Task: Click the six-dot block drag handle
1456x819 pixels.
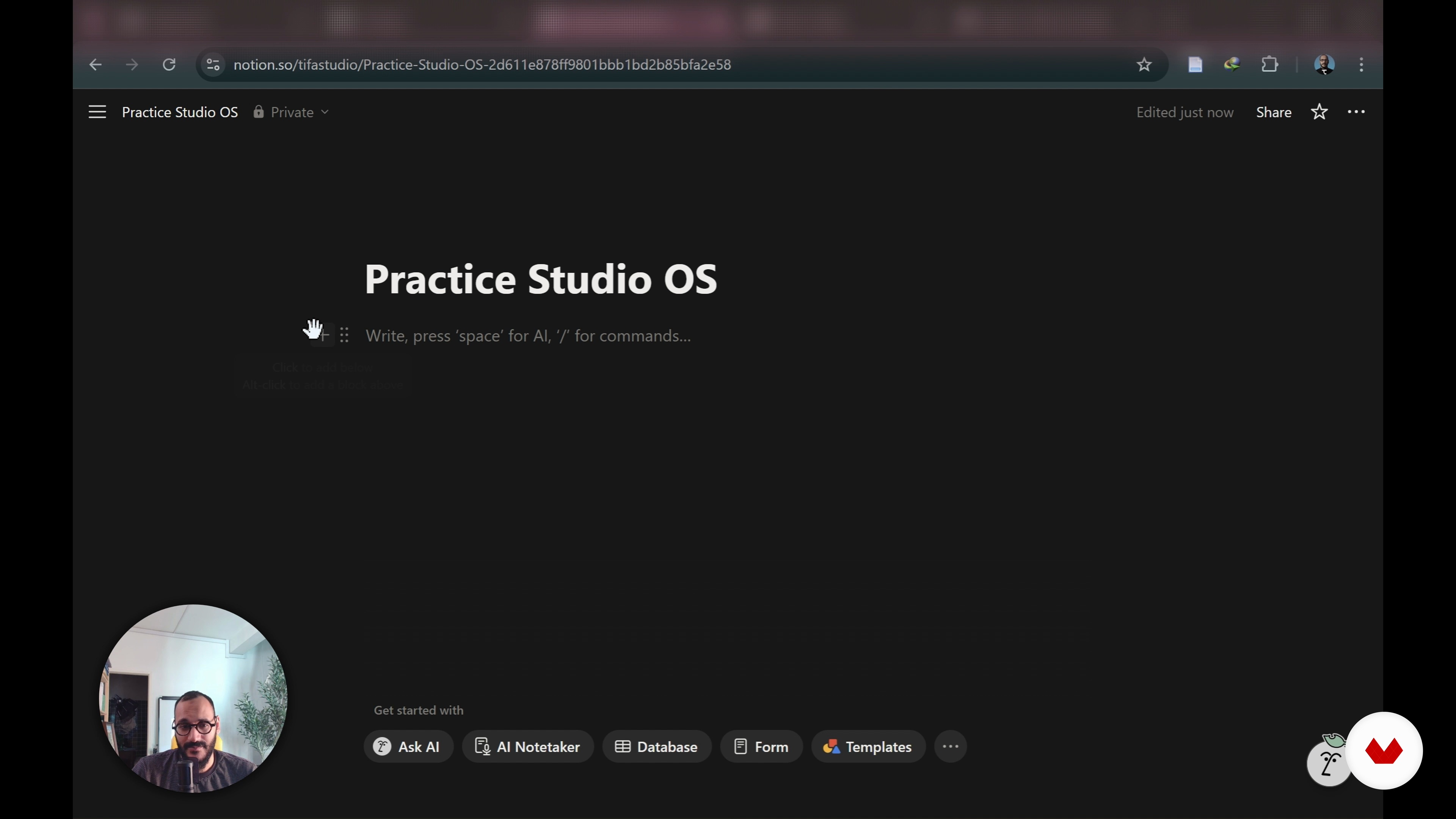Action: [344, 335]
